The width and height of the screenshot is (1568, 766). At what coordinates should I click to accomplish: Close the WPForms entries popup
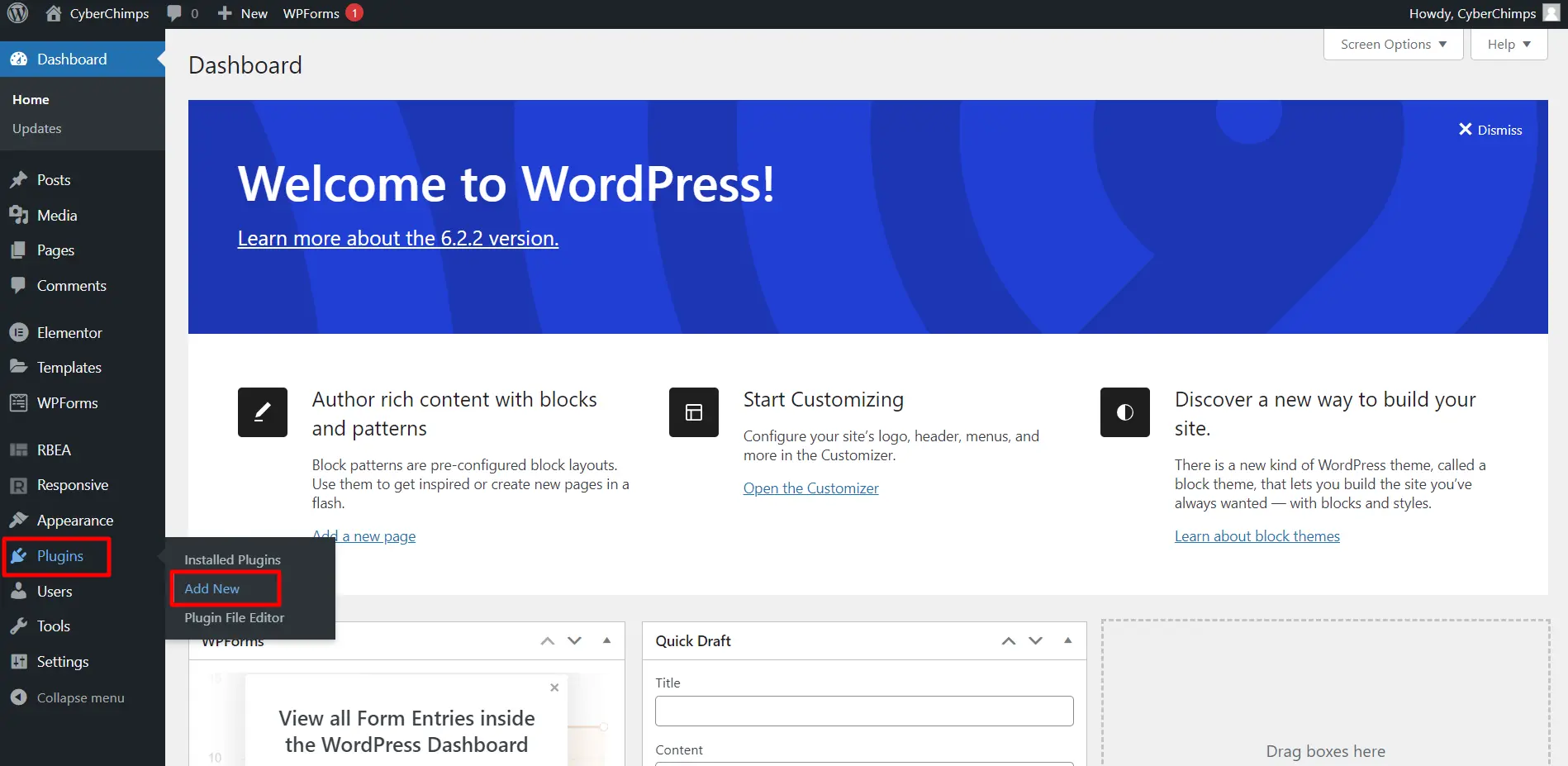554,687
